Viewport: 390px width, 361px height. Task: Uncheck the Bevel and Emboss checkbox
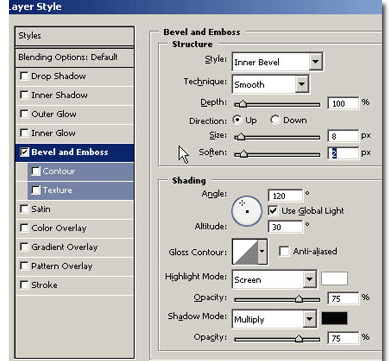(x=24, y=152)
